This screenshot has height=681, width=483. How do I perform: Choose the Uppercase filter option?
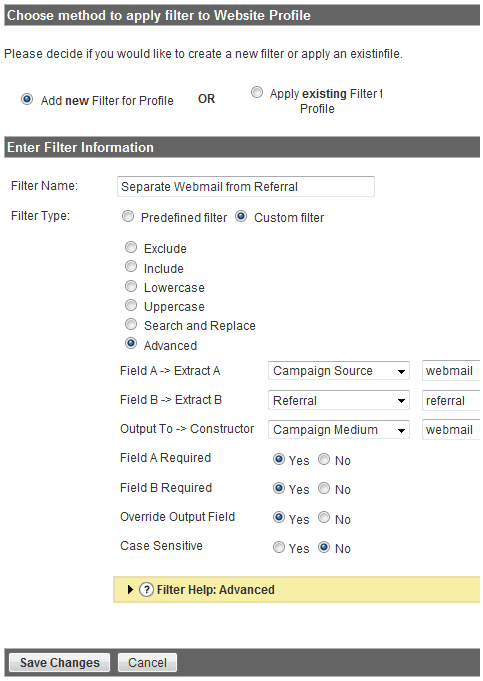131,305
